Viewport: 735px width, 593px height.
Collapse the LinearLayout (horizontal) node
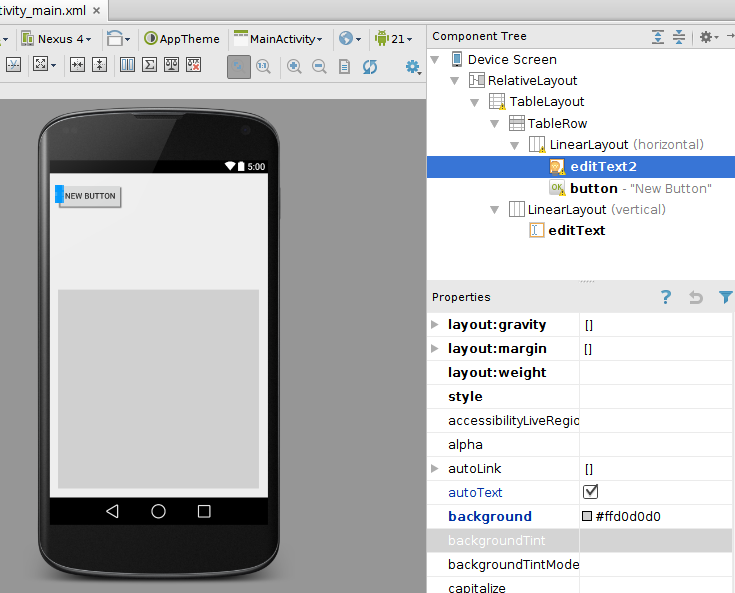(514, 145)
